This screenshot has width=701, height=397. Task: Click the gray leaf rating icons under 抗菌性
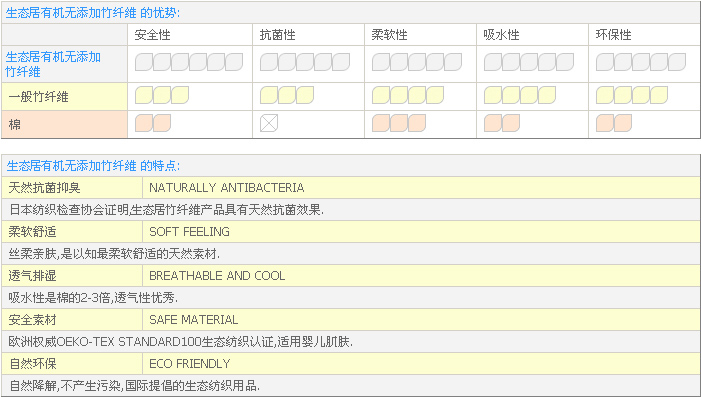[x=305, y=62]
